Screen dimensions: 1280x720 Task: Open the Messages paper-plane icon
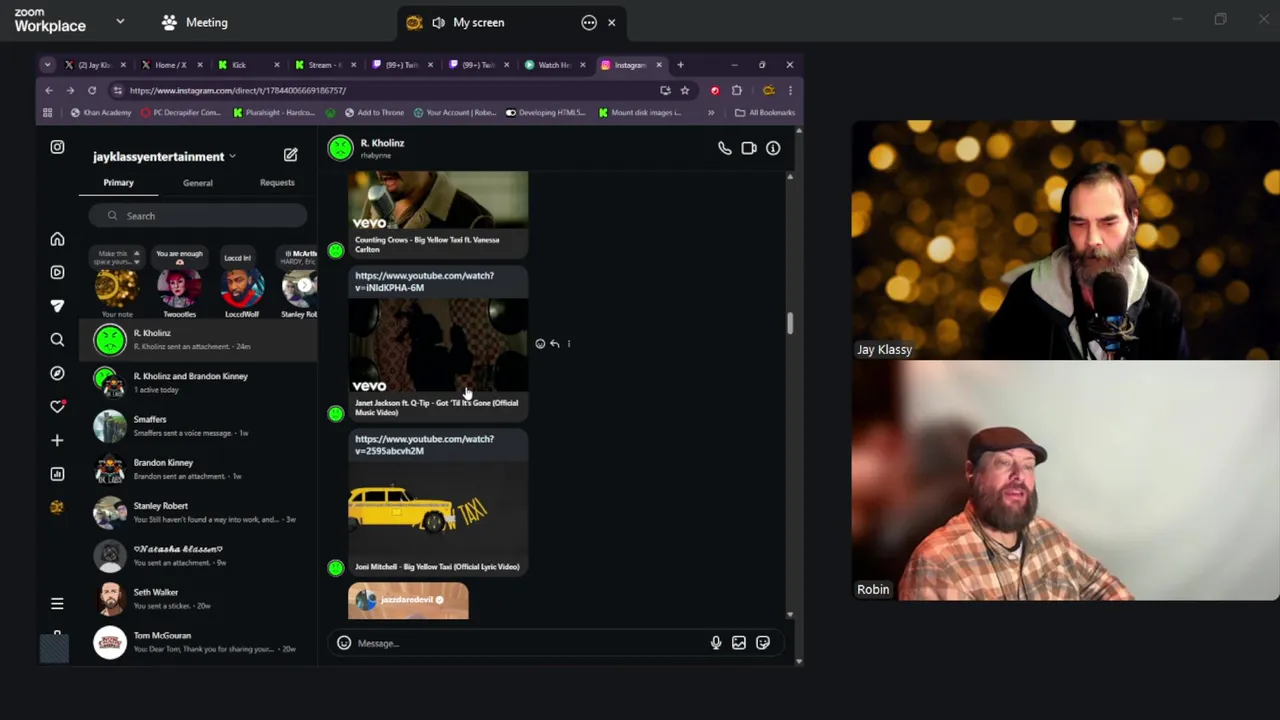point(57,306)
